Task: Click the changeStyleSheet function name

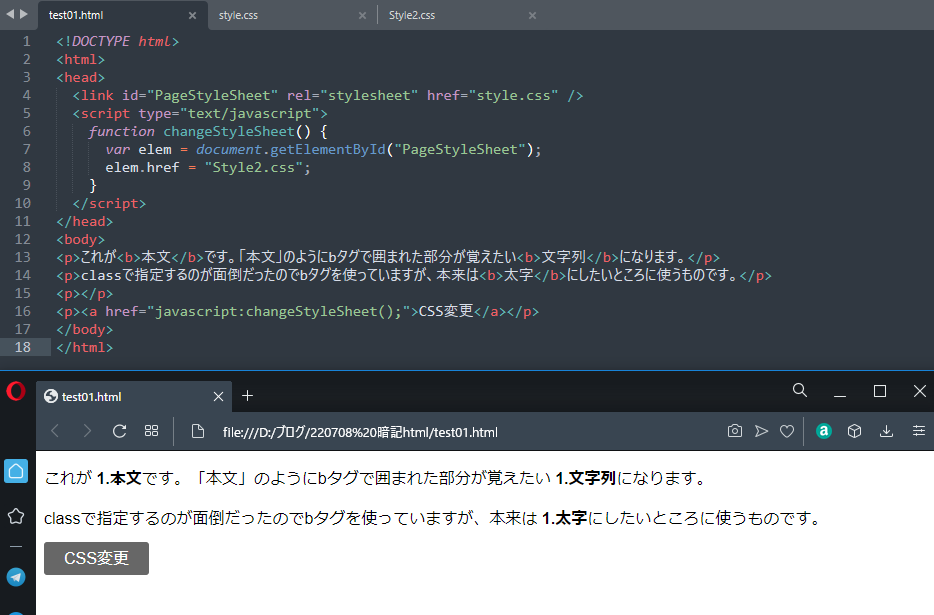Action: 229,132
